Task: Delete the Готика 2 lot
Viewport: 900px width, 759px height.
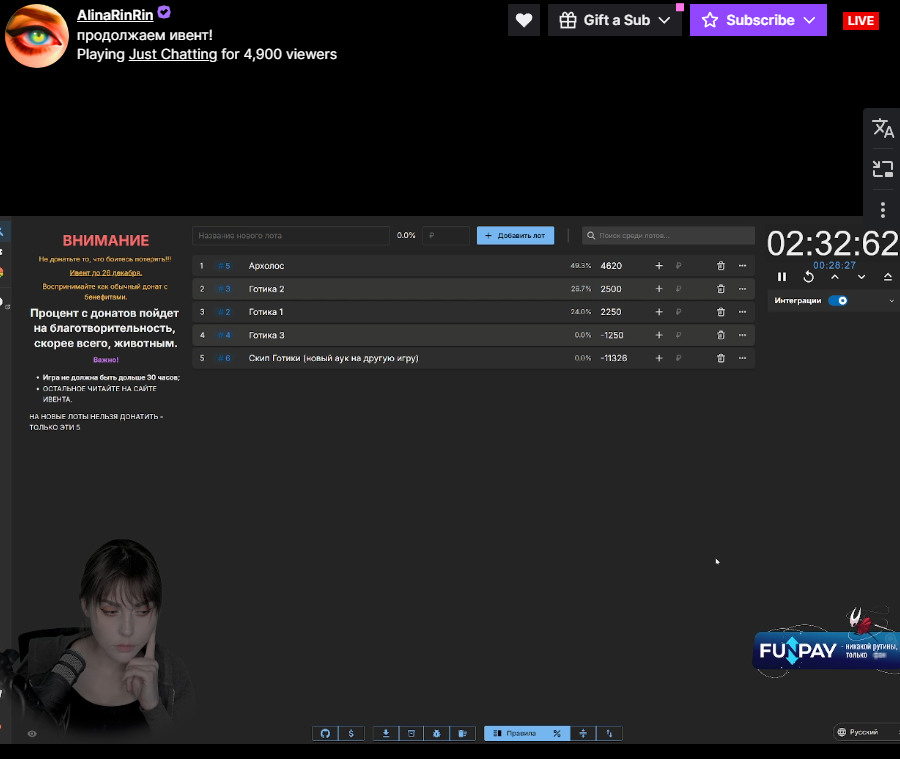Action: tap(721, 289)
